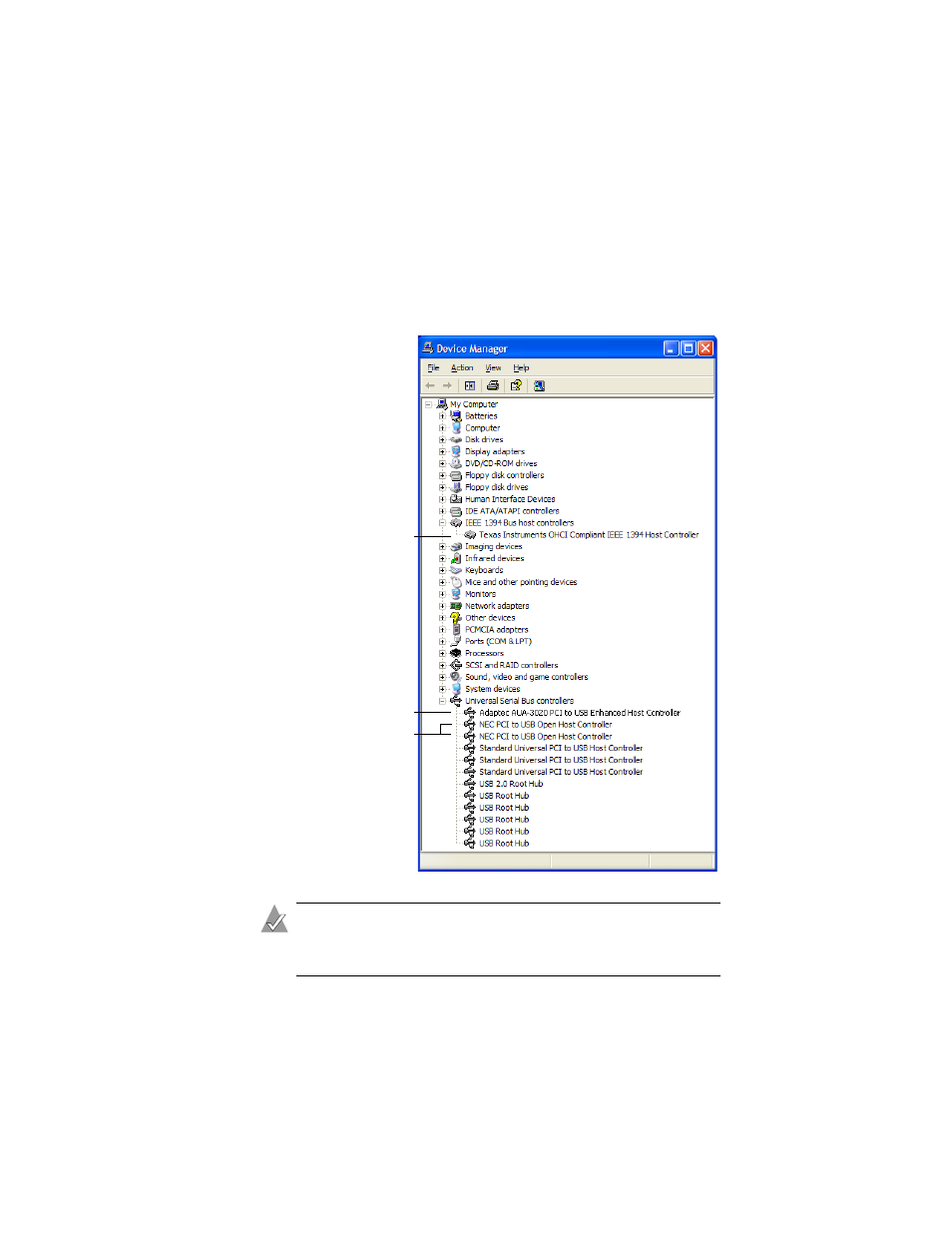
Task: Click the Help question-mark toolbar icon
Action: tap(516, 385)
